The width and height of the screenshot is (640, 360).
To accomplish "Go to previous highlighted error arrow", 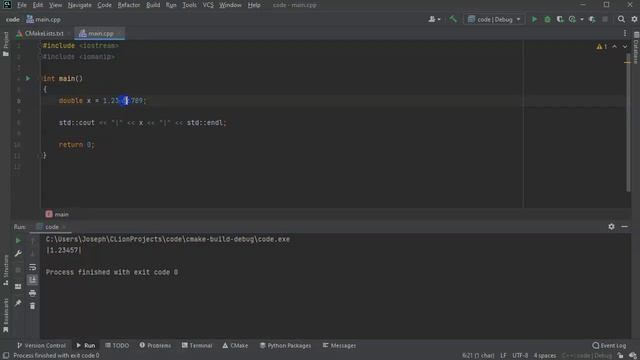I will click(x=614, y=47).
